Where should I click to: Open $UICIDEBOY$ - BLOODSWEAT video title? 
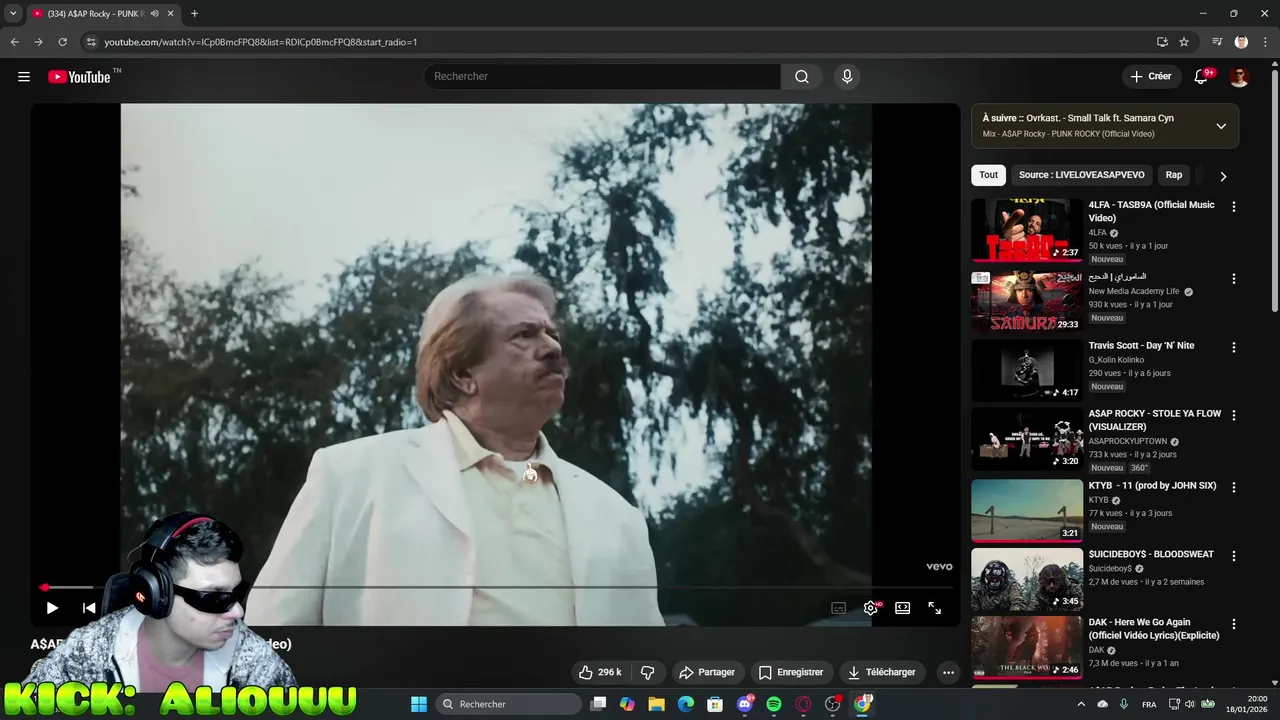click(x=1151, y=554)
